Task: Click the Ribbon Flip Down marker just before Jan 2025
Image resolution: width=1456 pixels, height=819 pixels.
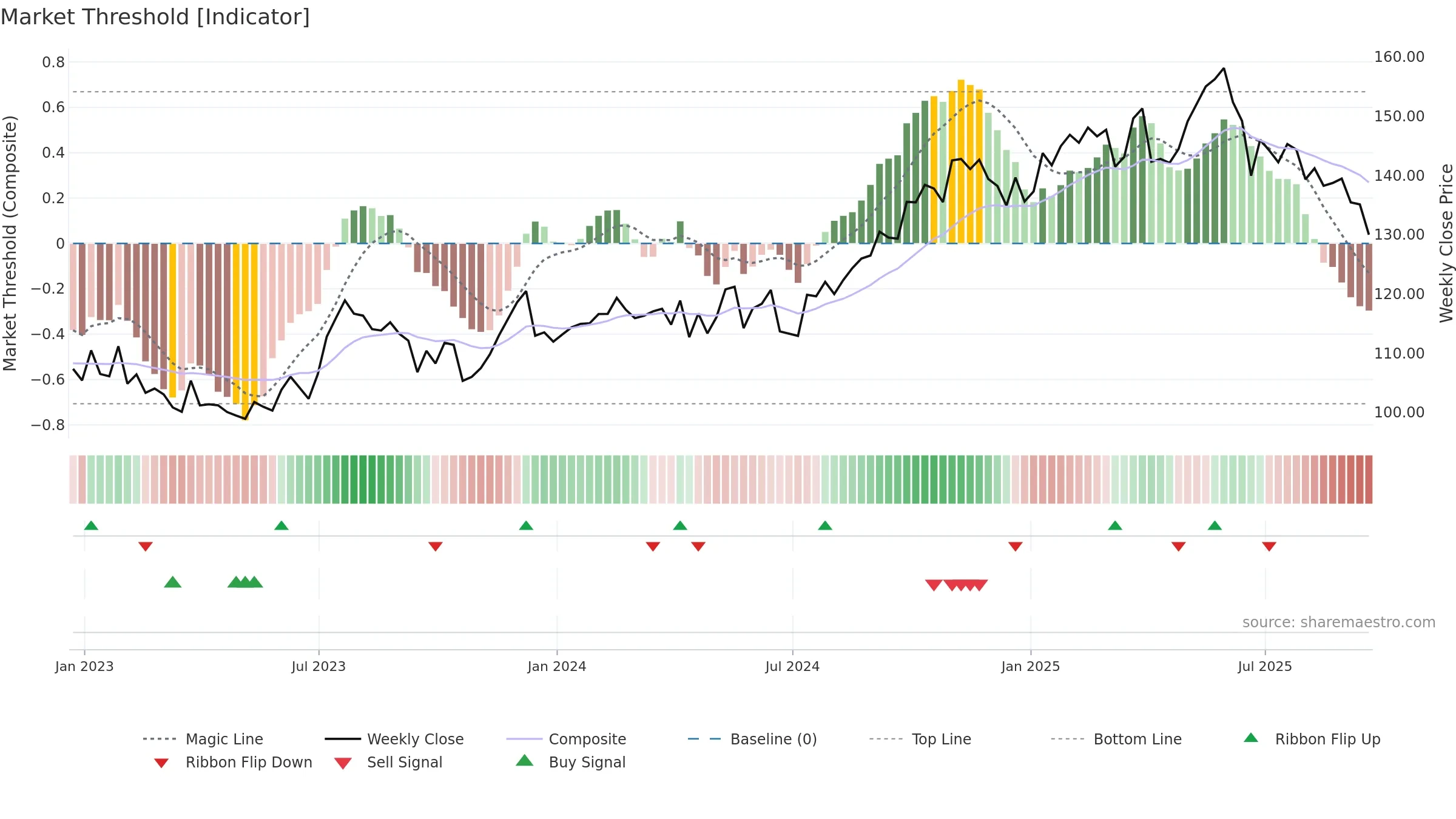Action: coord(1016,547)
